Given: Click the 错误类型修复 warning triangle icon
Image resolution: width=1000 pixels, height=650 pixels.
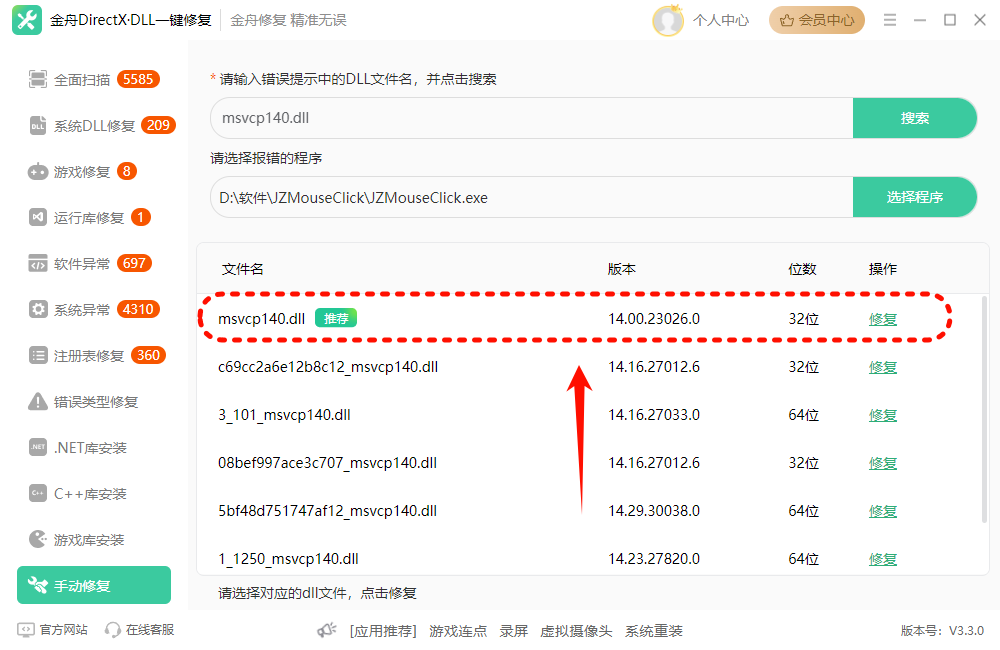Looking at the screenshot, I should point(38,401).
